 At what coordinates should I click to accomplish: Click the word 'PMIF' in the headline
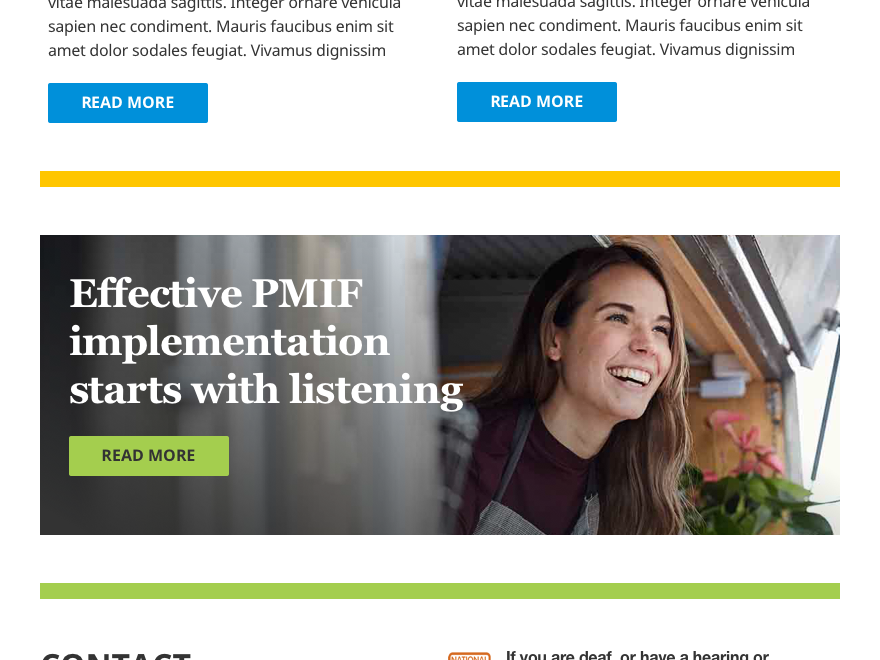[307, 293]
